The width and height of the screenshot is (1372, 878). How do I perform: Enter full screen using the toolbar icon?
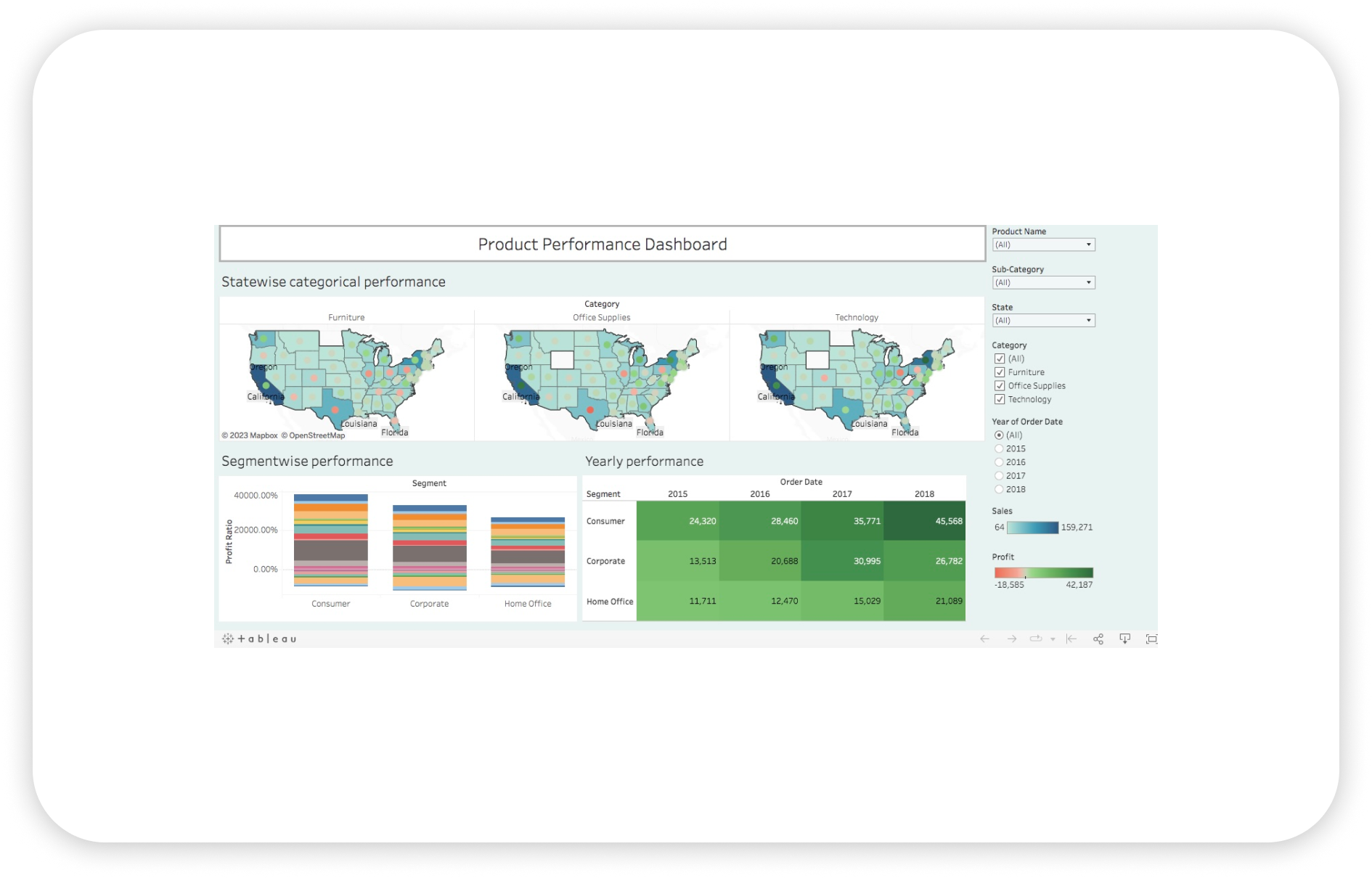1153,639
